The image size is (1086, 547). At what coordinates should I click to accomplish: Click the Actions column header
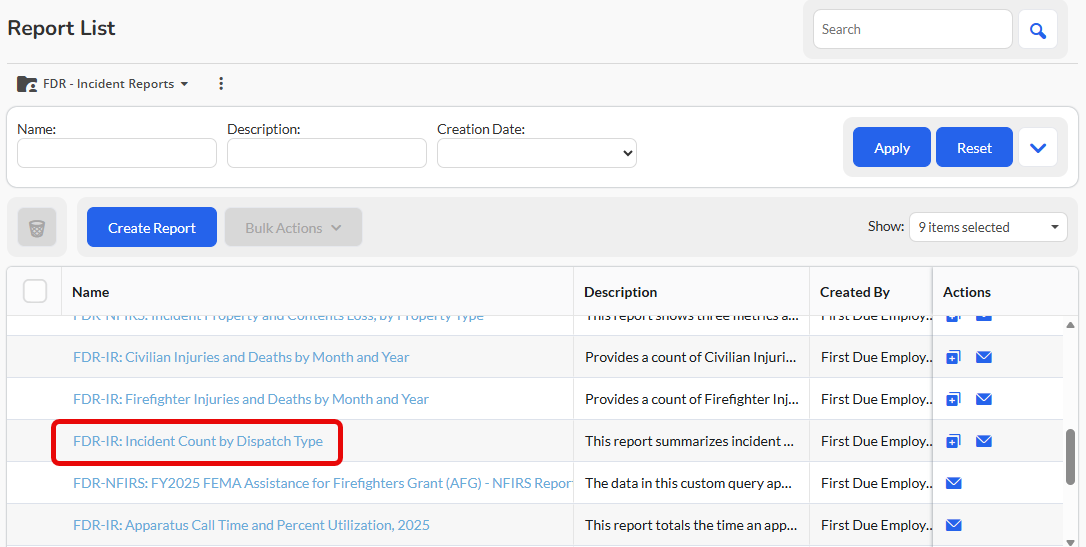click(x=967, y=292)
